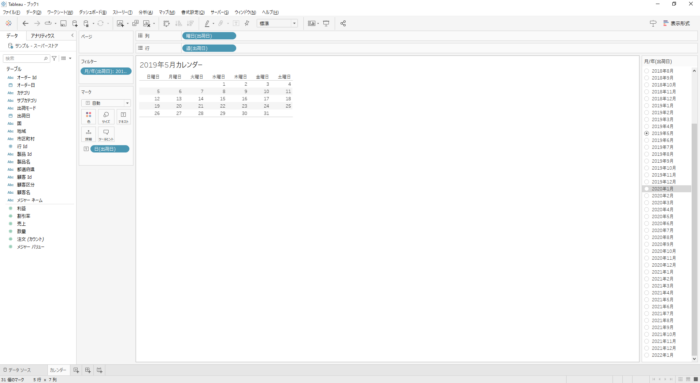Click the 表示形式 Show Me button
The width and height of the screenshot is (700, 383).
(x=677, y=24)
